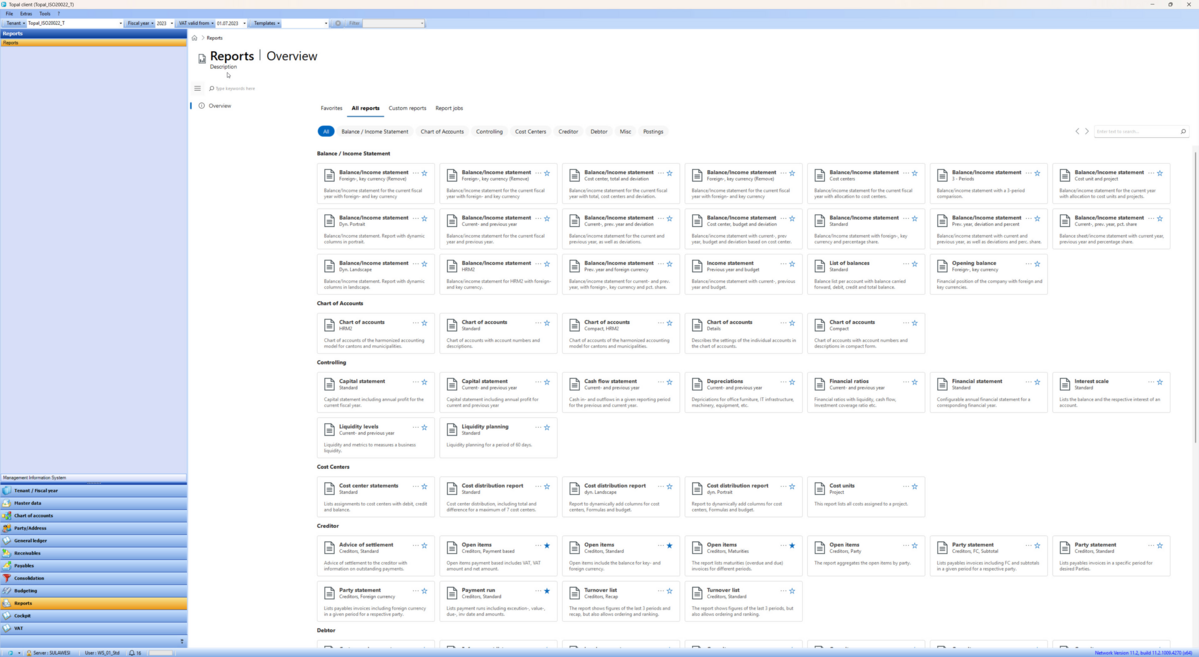Switch to the Custom reports tab
The width and height of the screenshot is (1199, 657).
pyautogui.click(x=407, y=108)
